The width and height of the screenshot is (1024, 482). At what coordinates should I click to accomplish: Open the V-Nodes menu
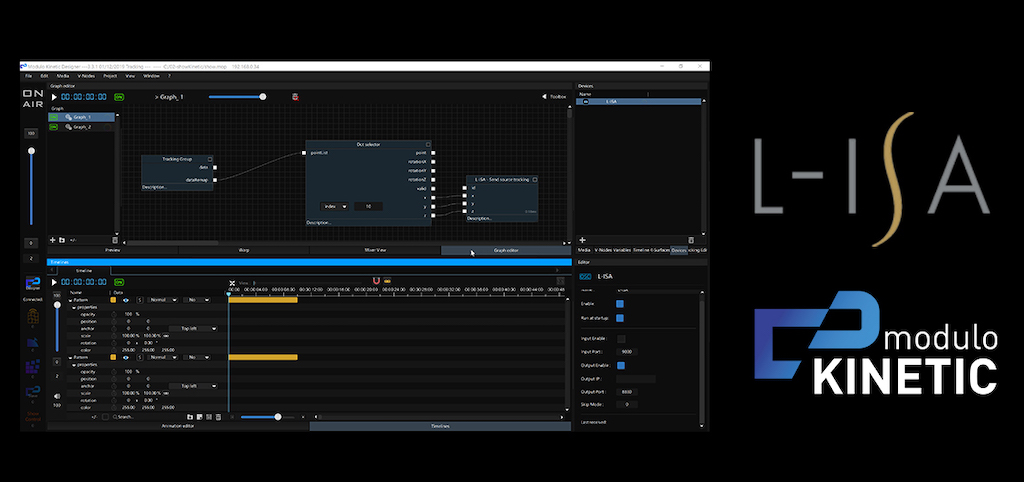(86, 76)
